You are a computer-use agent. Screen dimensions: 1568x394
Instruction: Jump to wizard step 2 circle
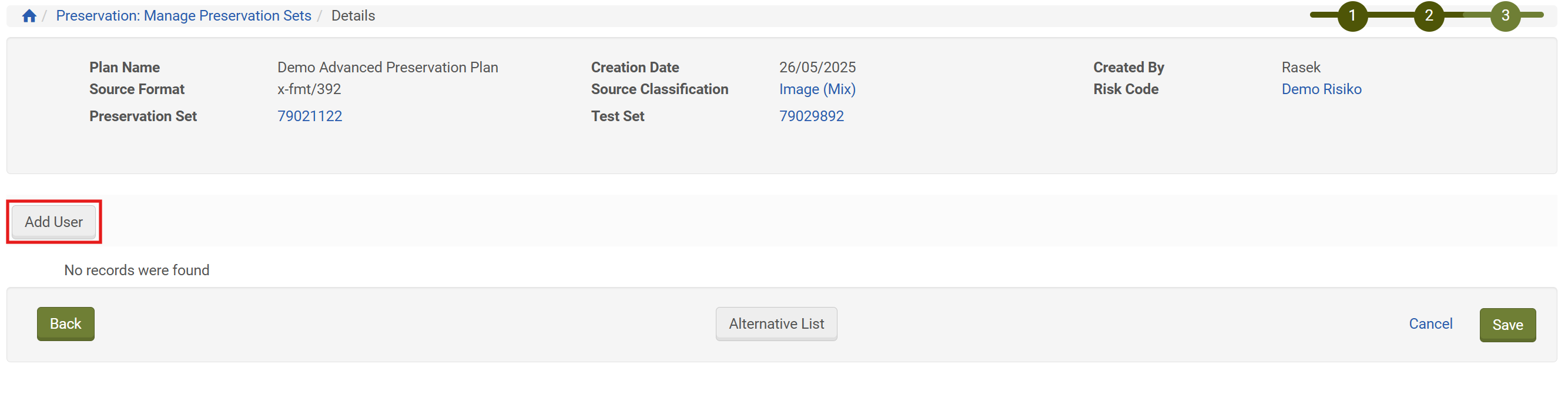(x=1429, y=16)
